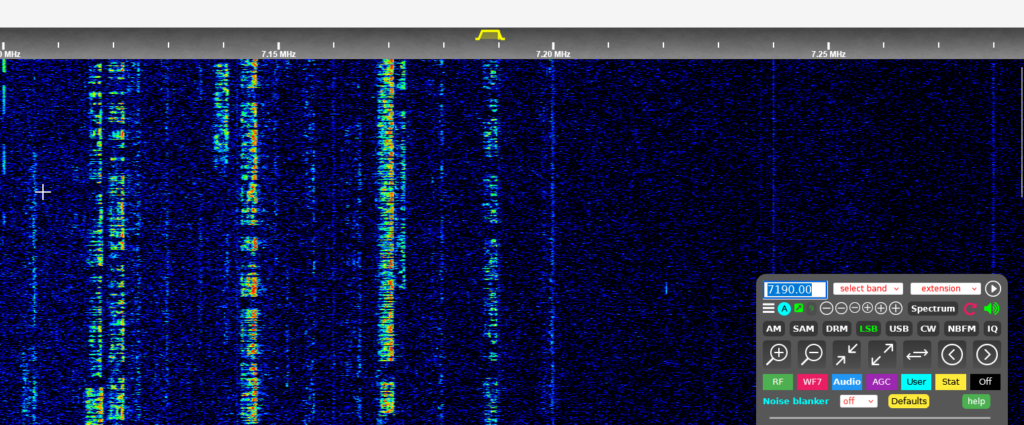The width and height of the screenshot is (1024, 425).
Task: Click the 7.20 MHz frequency scale label
Action: (553, 54)
